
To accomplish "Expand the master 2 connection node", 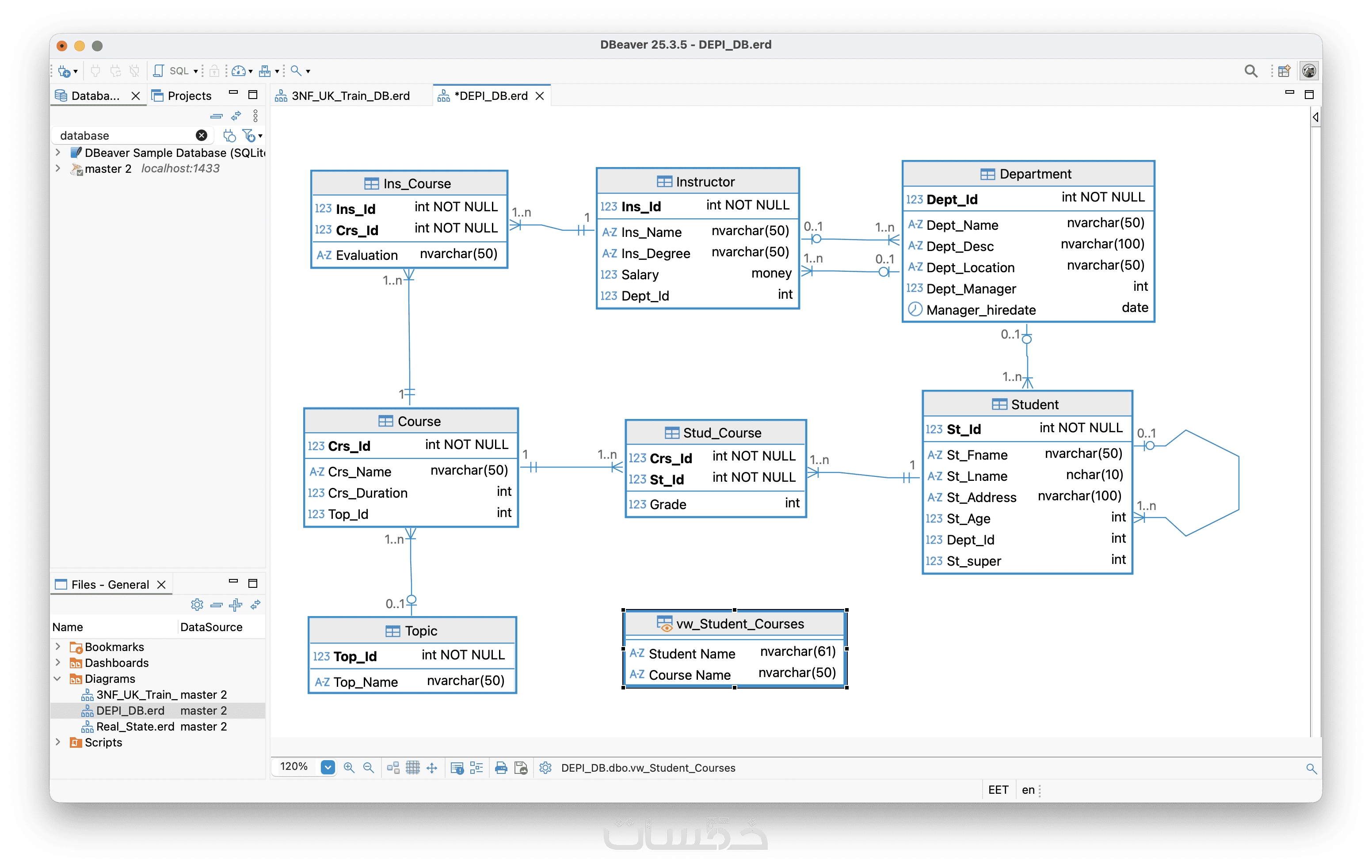I will click(57, 168).
